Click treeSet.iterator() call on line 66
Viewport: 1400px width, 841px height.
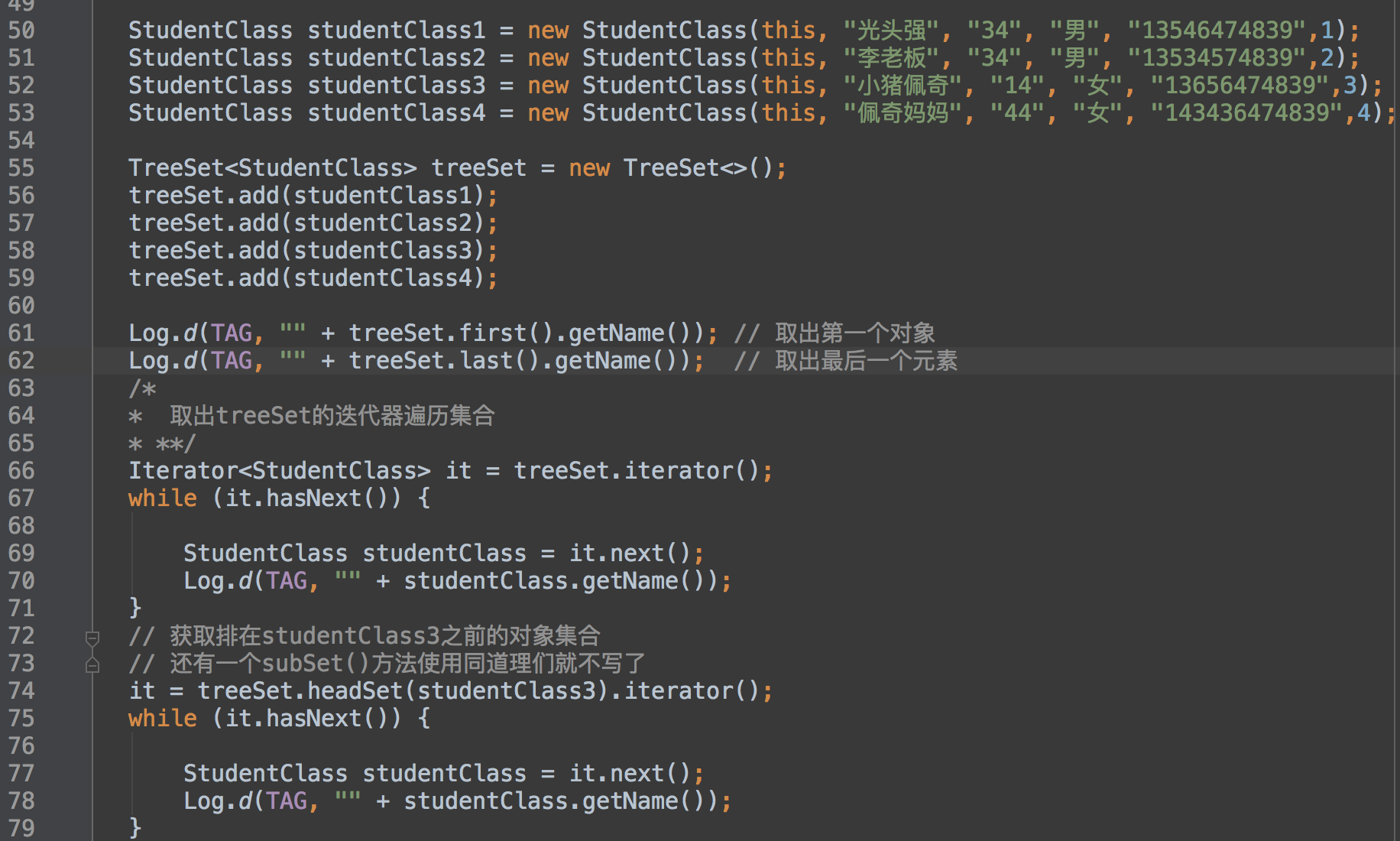[x=637, y=471]
